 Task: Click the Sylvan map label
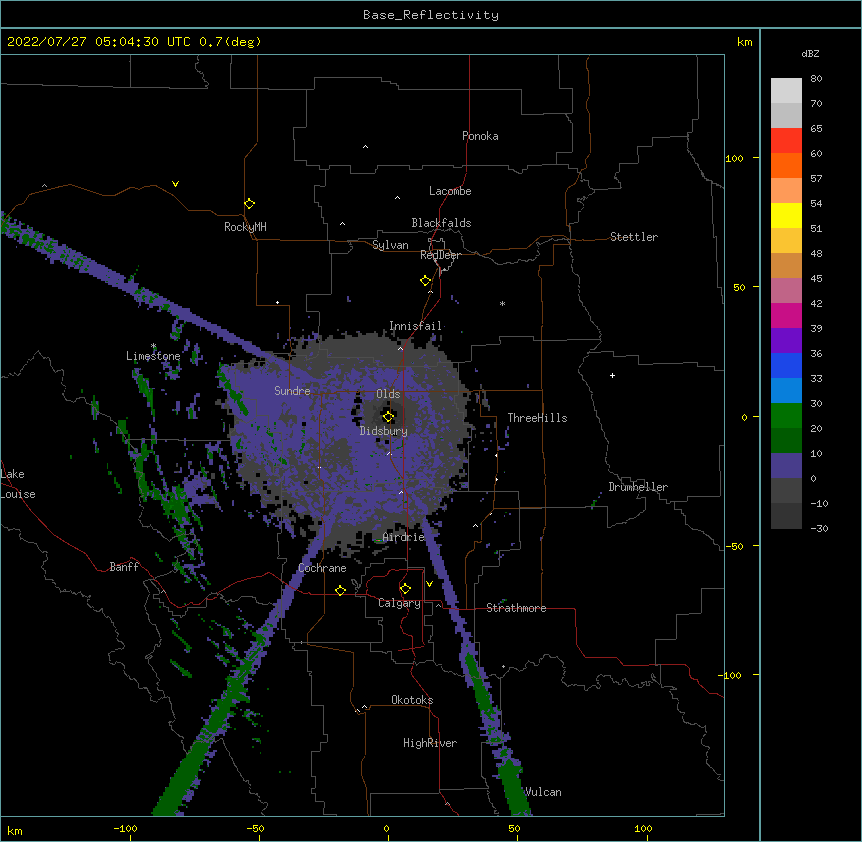[x=390, y=245]
